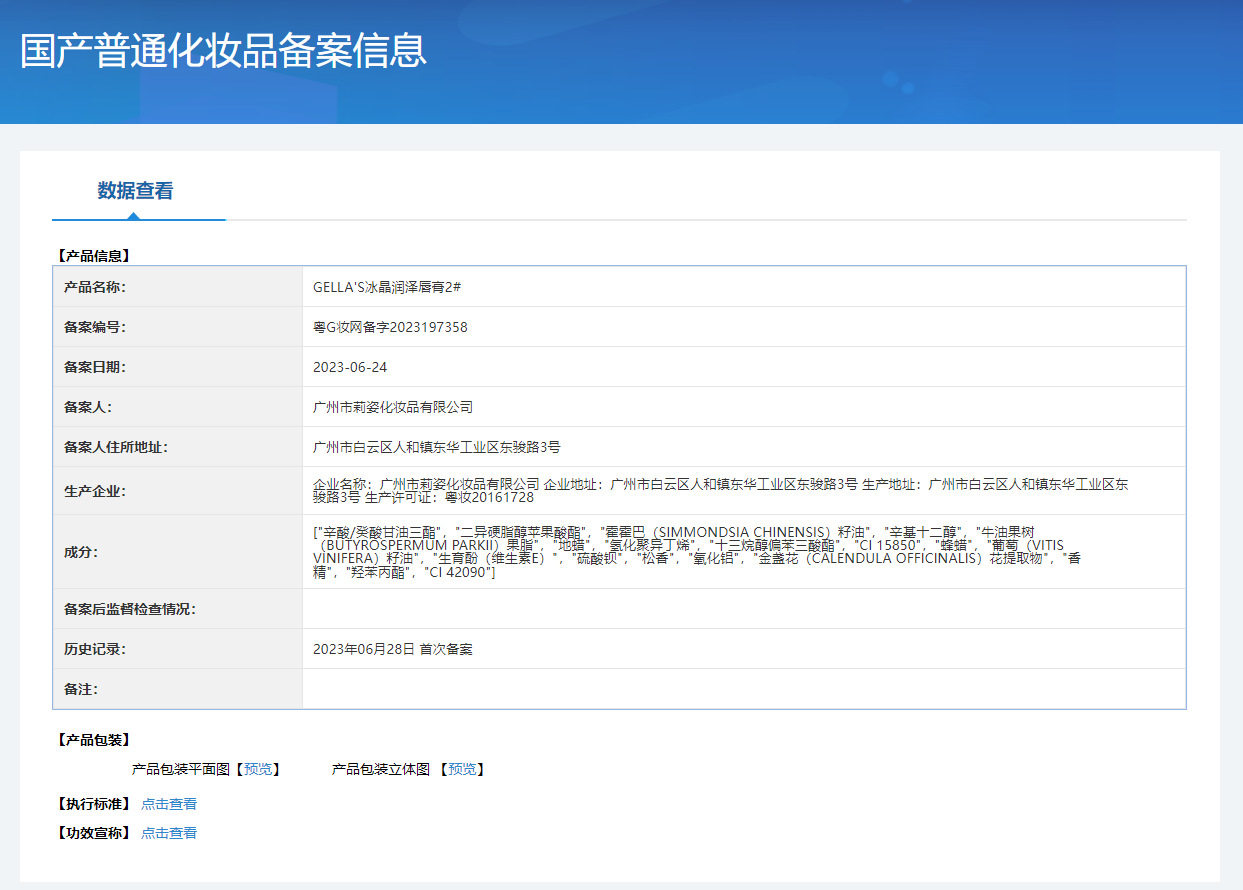Viewport: 1243px width, 890px height.
Task: Click the 【功效宣称】 label
Action: [x=94, y=833]
